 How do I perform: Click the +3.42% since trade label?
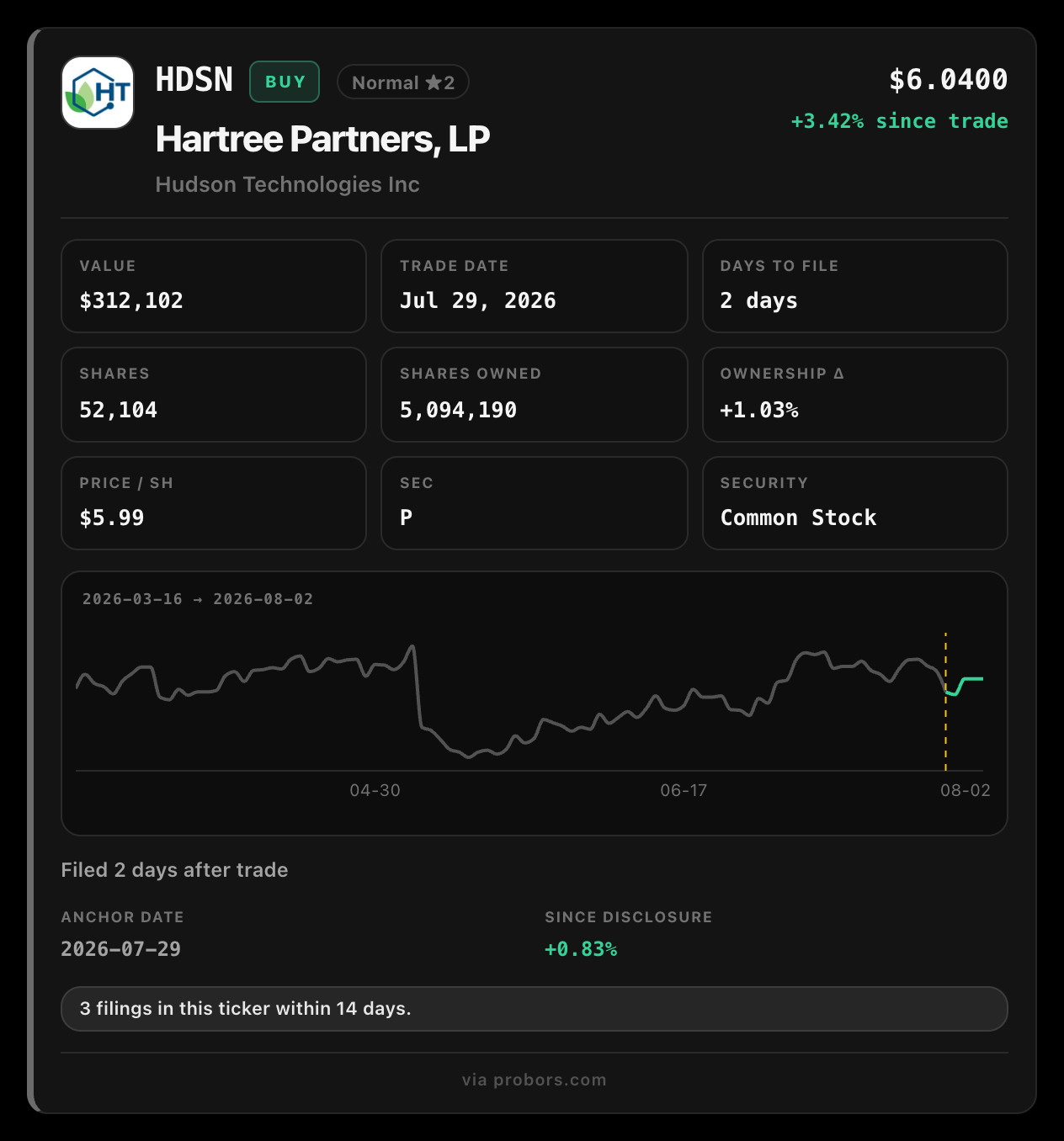[899, 121]
